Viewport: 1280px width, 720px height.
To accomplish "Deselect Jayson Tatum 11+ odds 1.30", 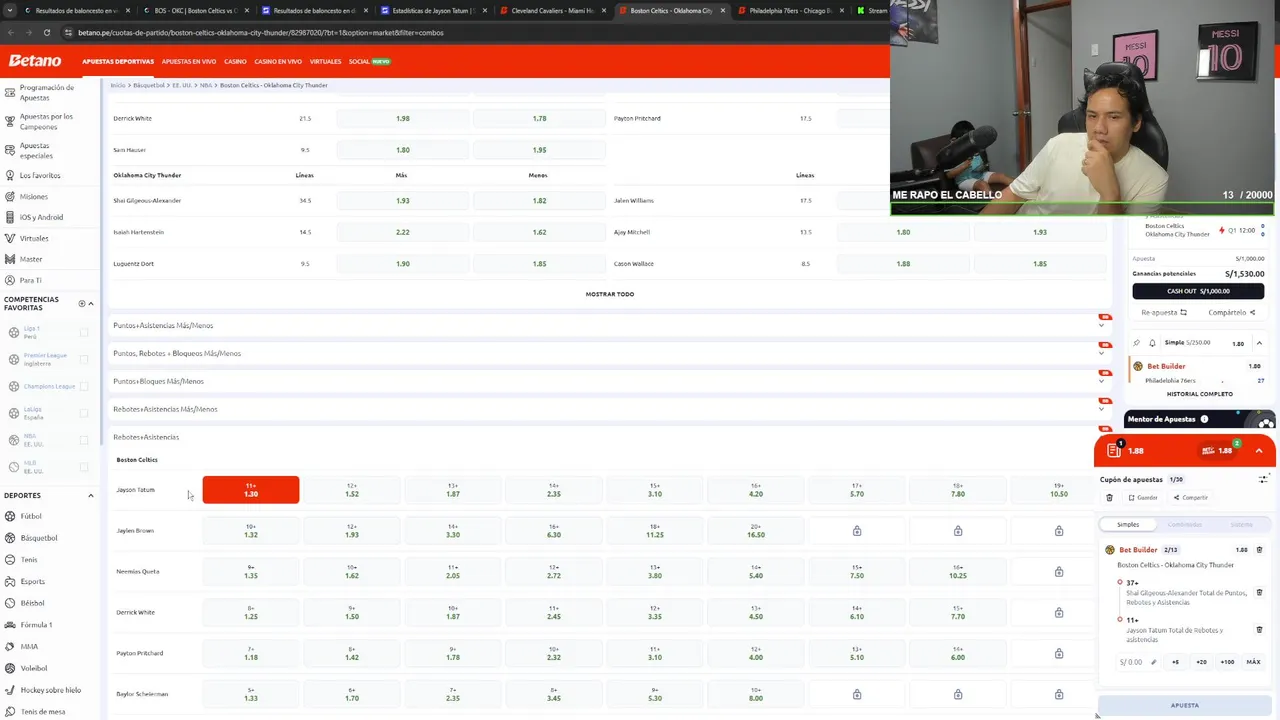I will point(251,490).
